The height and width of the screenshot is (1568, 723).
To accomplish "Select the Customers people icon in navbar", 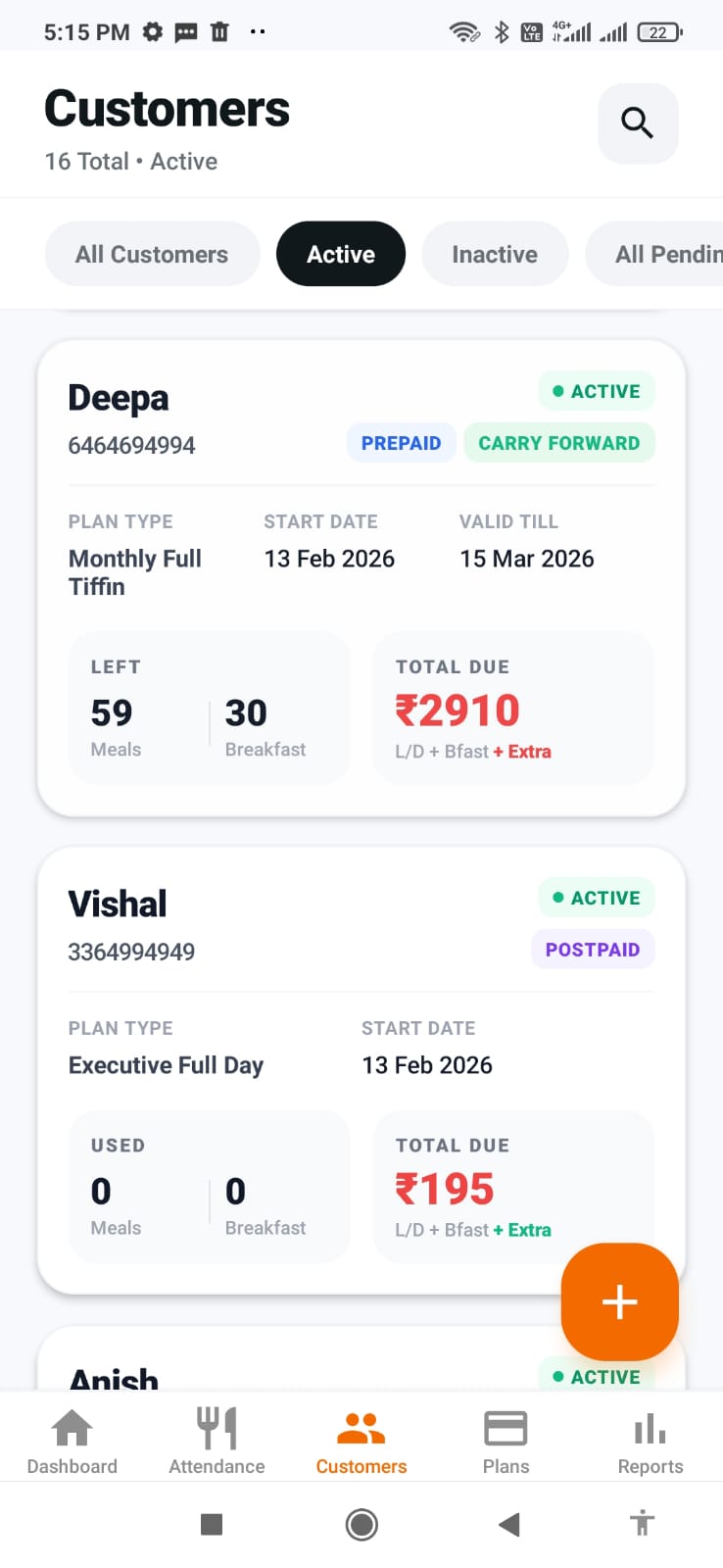I will [361, 1429].
